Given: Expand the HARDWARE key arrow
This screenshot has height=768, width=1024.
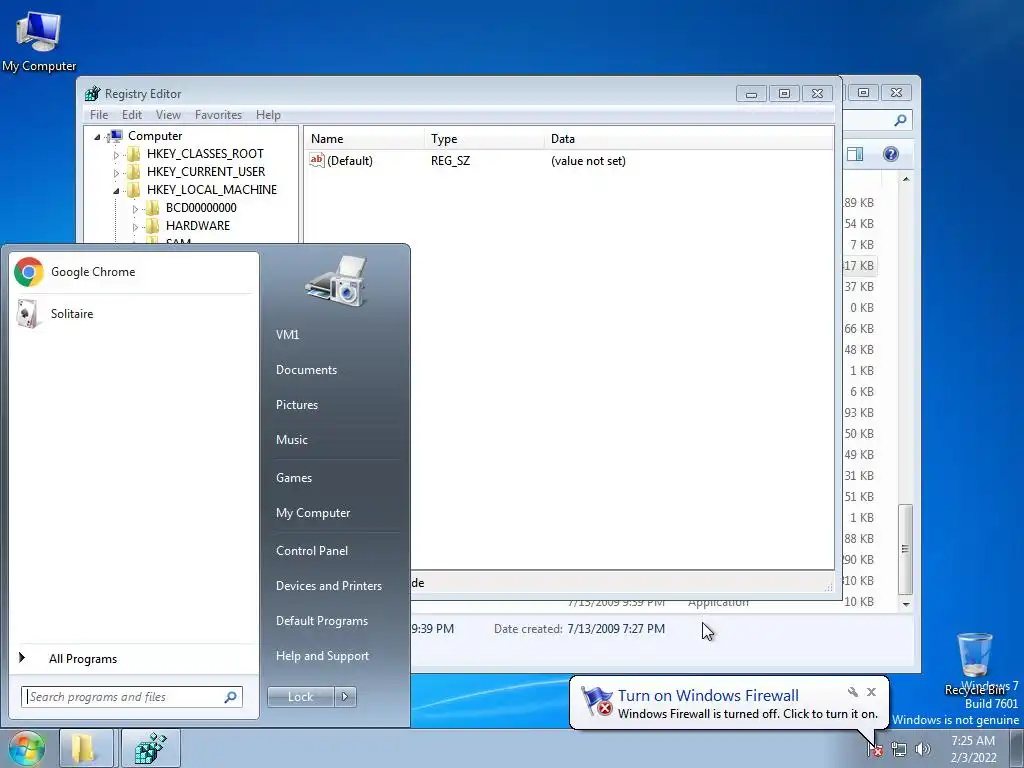Looking at the screenshot, I should 135,227.
